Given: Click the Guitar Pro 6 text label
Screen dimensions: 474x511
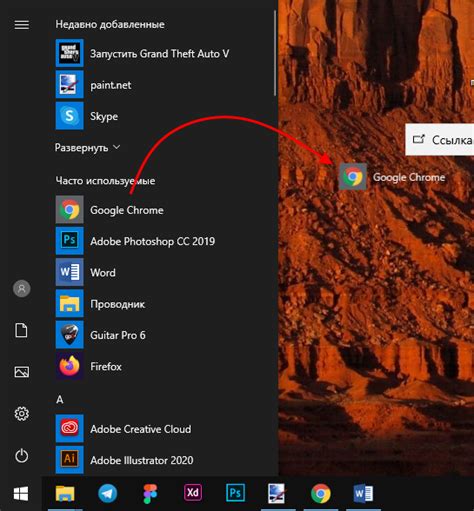Looking at the screenshot, I should 118,335.
